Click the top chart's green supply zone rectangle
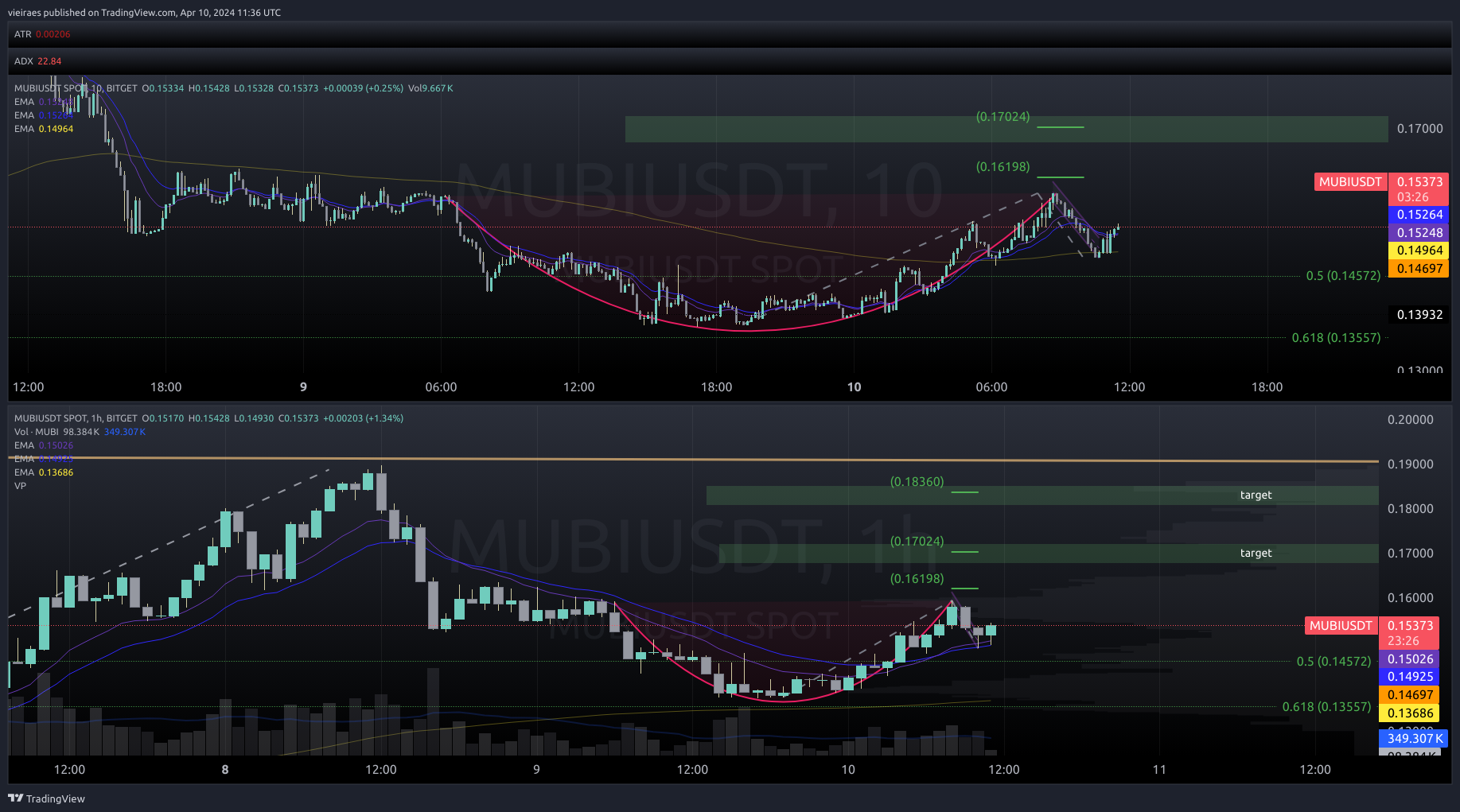Viewport: 1460px width, 812px height. [1006, 130]
